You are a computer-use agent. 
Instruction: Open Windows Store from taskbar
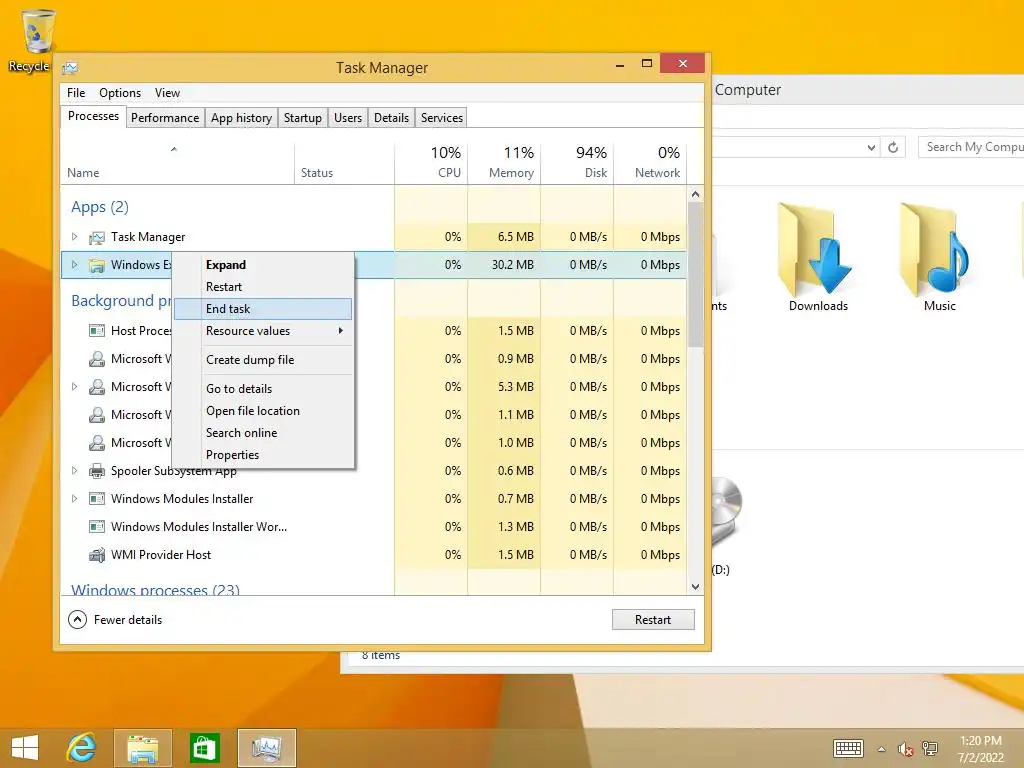204,748
